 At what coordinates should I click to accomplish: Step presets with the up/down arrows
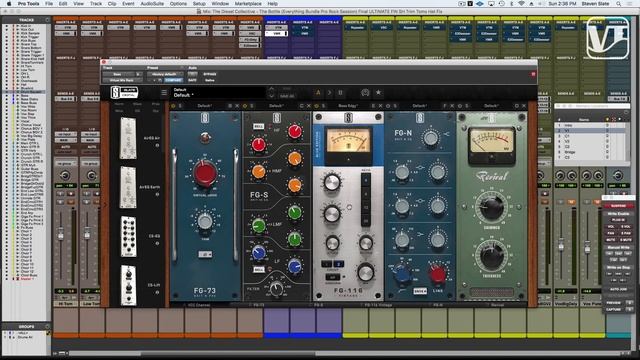pos(271,93)
